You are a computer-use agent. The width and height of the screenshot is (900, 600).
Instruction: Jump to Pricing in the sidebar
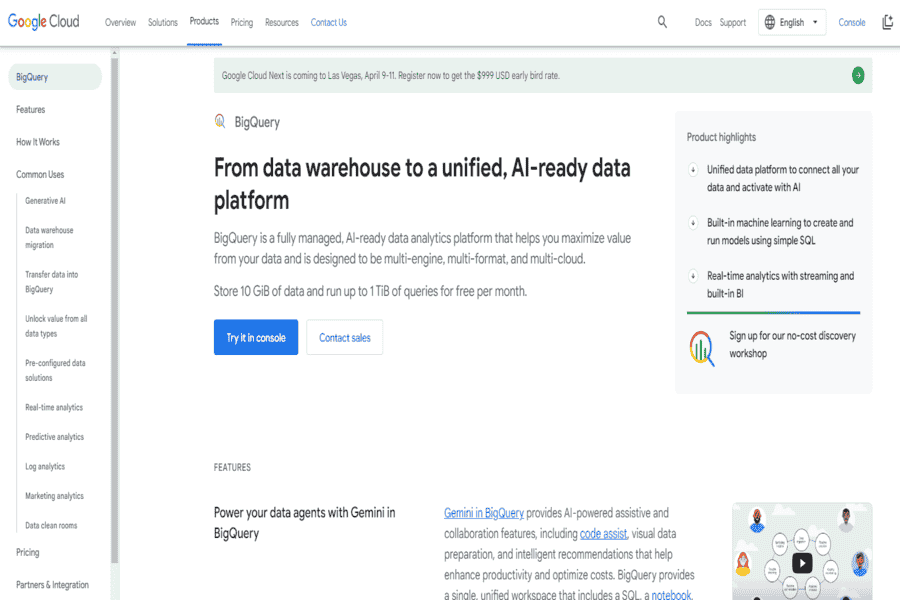(28, 552)
